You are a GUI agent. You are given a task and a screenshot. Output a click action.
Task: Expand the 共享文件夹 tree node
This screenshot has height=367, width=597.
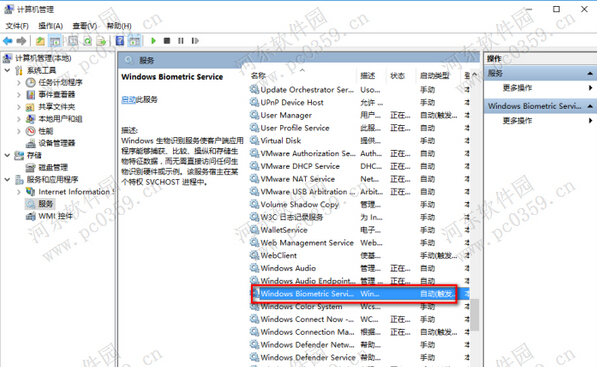tap(19, 107)
